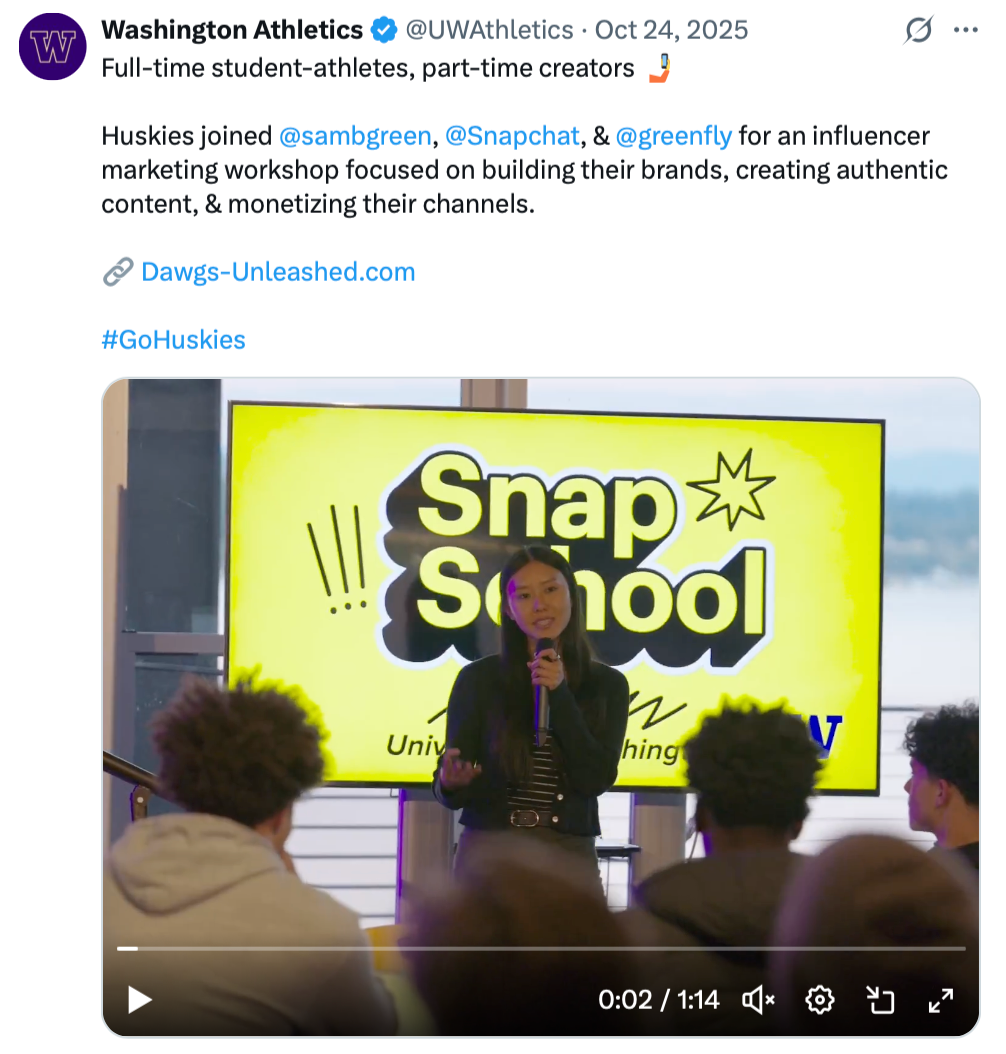Enable picture-in-picture mode for the video
1006x1054 pixels.
(880, 999)
